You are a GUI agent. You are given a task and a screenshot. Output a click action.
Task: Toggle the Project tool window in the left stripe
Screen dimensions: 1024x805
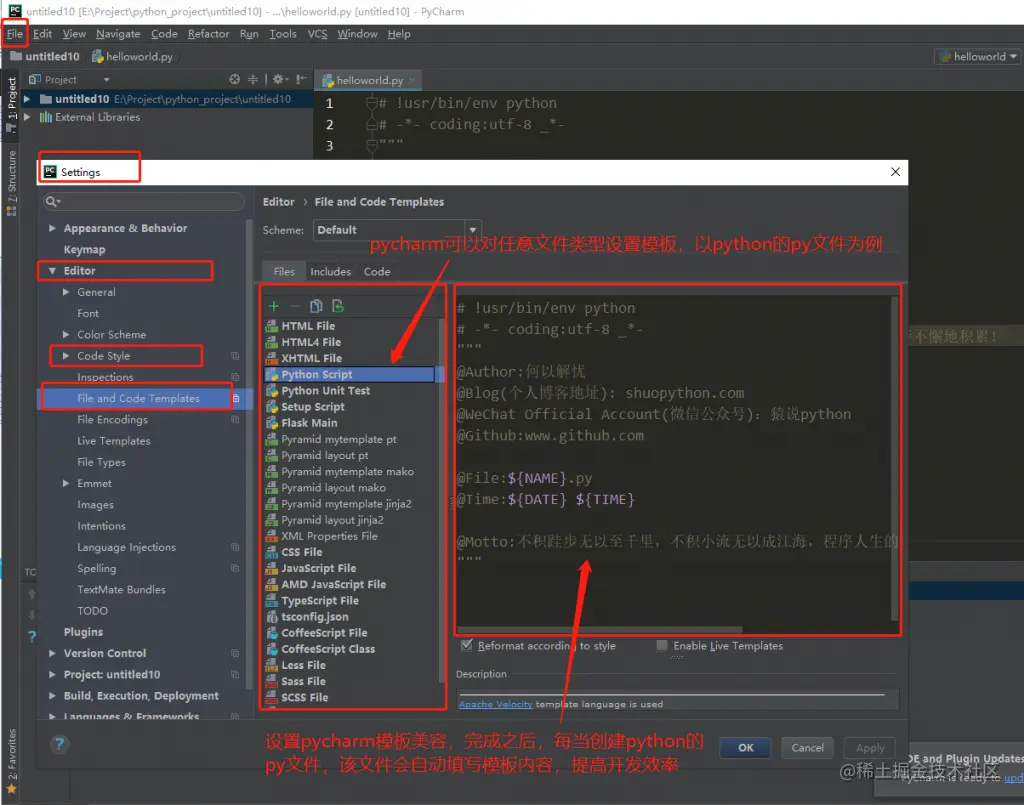pos(12,104)
